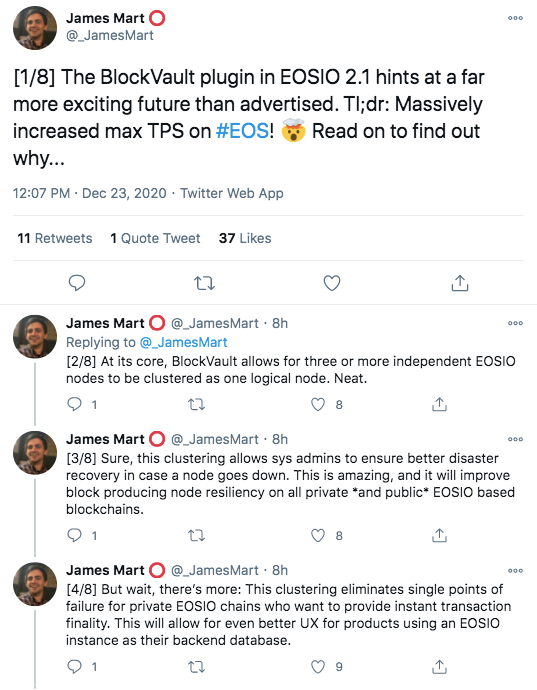The height and width of the screenshot is (690, 537).
Task: Open more options on [2/8] tweet
Action: pyautogui.click(x=515, y=323)
